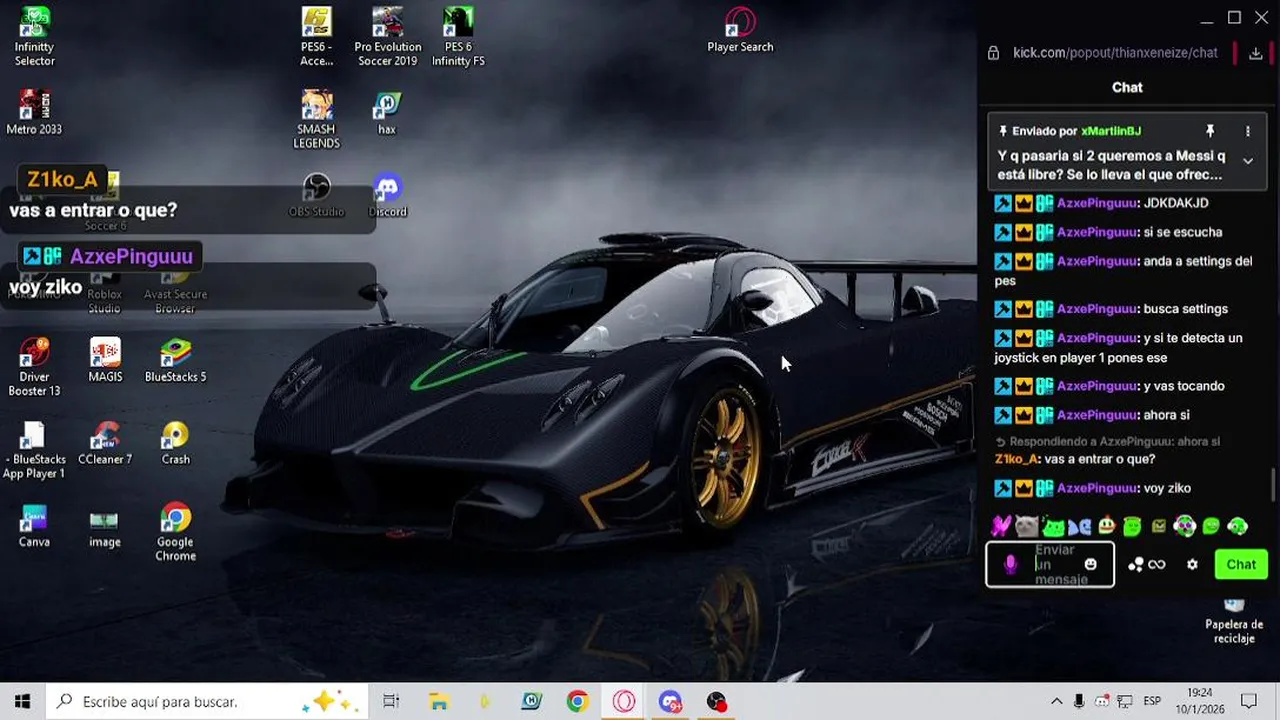
Task: Open Player Search desktop shortcut
Action: pos(740,30)
